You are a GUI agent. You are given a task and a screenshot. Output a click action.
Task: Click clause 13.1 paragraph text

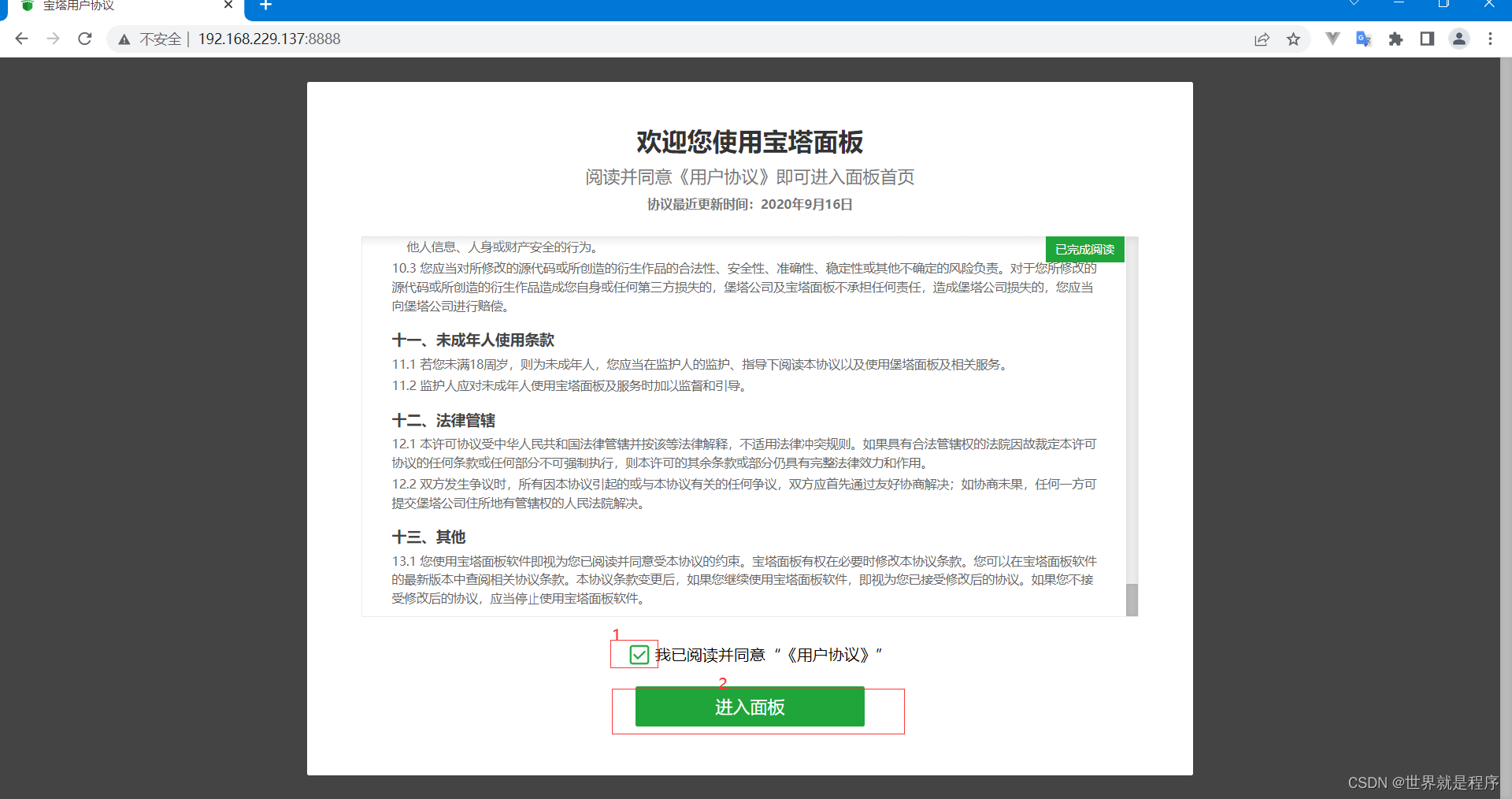744,580
